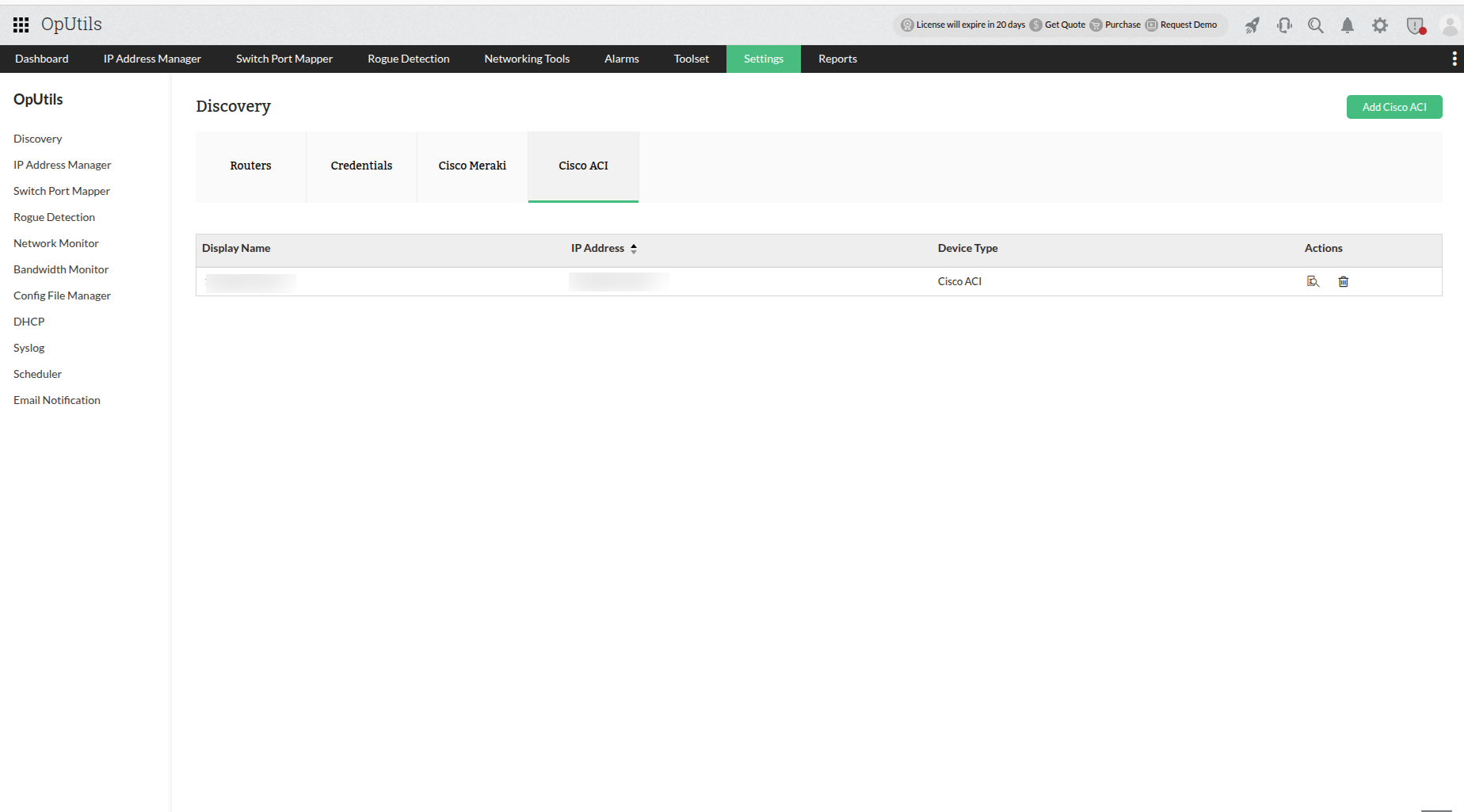Open the apps grid icon
1464x812 pixels.
coord(21,24)
